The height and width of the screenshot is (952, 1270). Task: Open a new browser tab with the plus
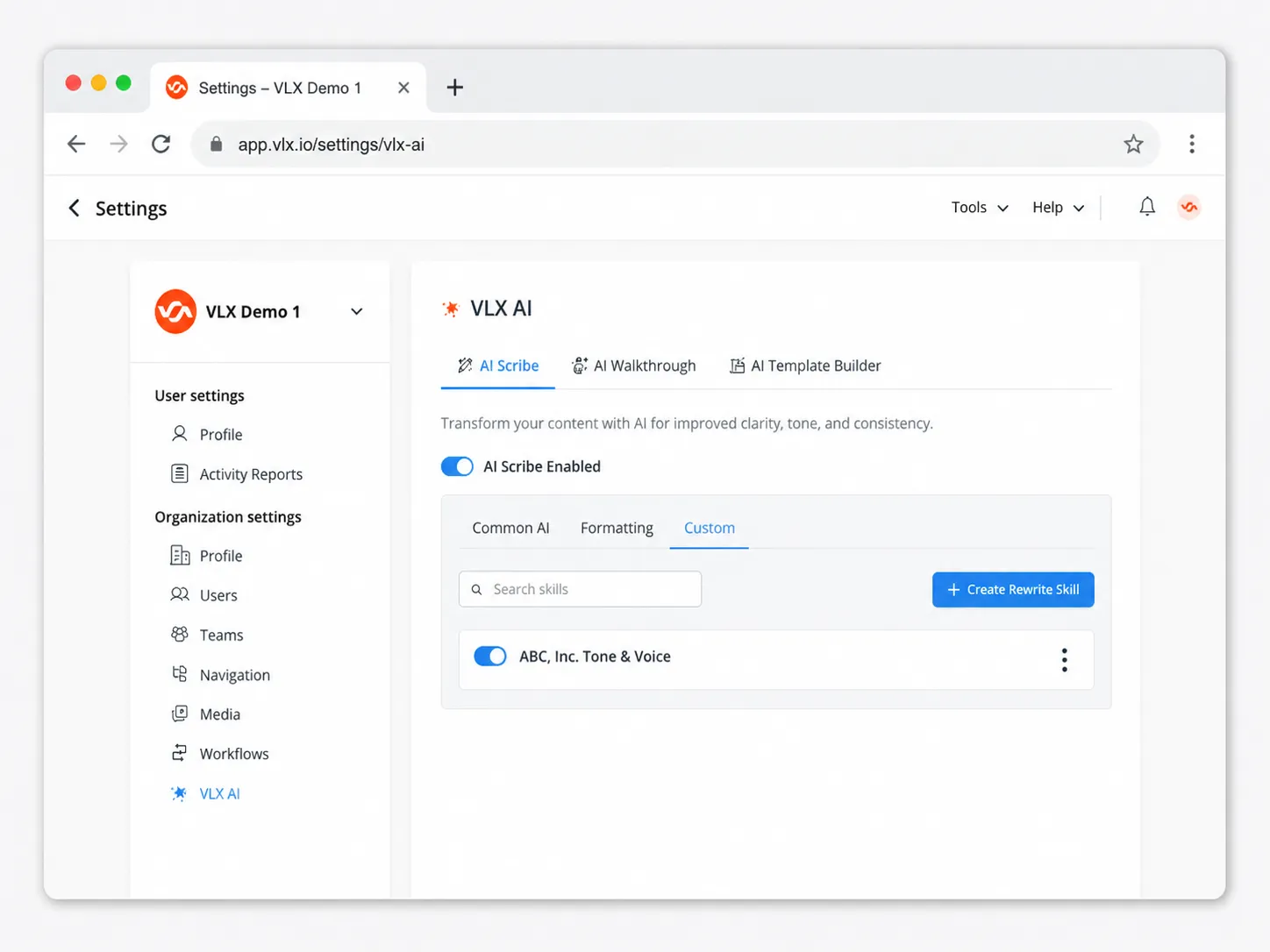(454, 88)
